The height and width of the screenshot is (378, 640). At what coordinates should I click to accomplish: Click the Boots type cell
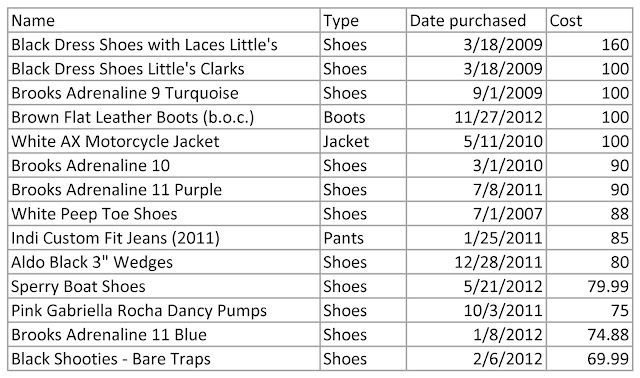(363, 117)
